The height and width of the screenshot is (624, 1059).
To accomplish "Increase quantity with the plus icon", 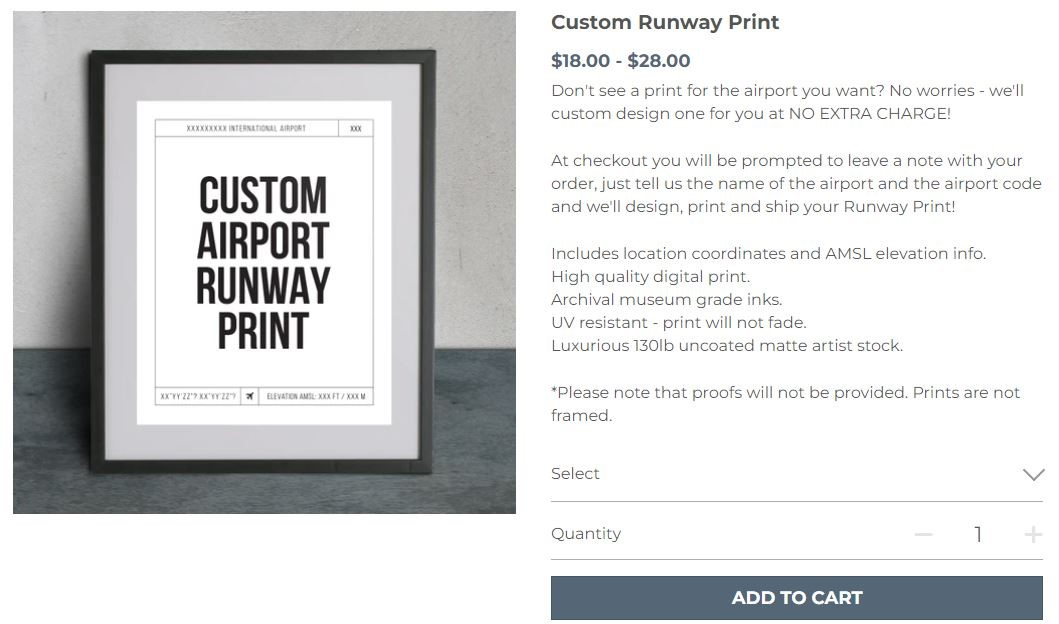I will point(1033,535).
